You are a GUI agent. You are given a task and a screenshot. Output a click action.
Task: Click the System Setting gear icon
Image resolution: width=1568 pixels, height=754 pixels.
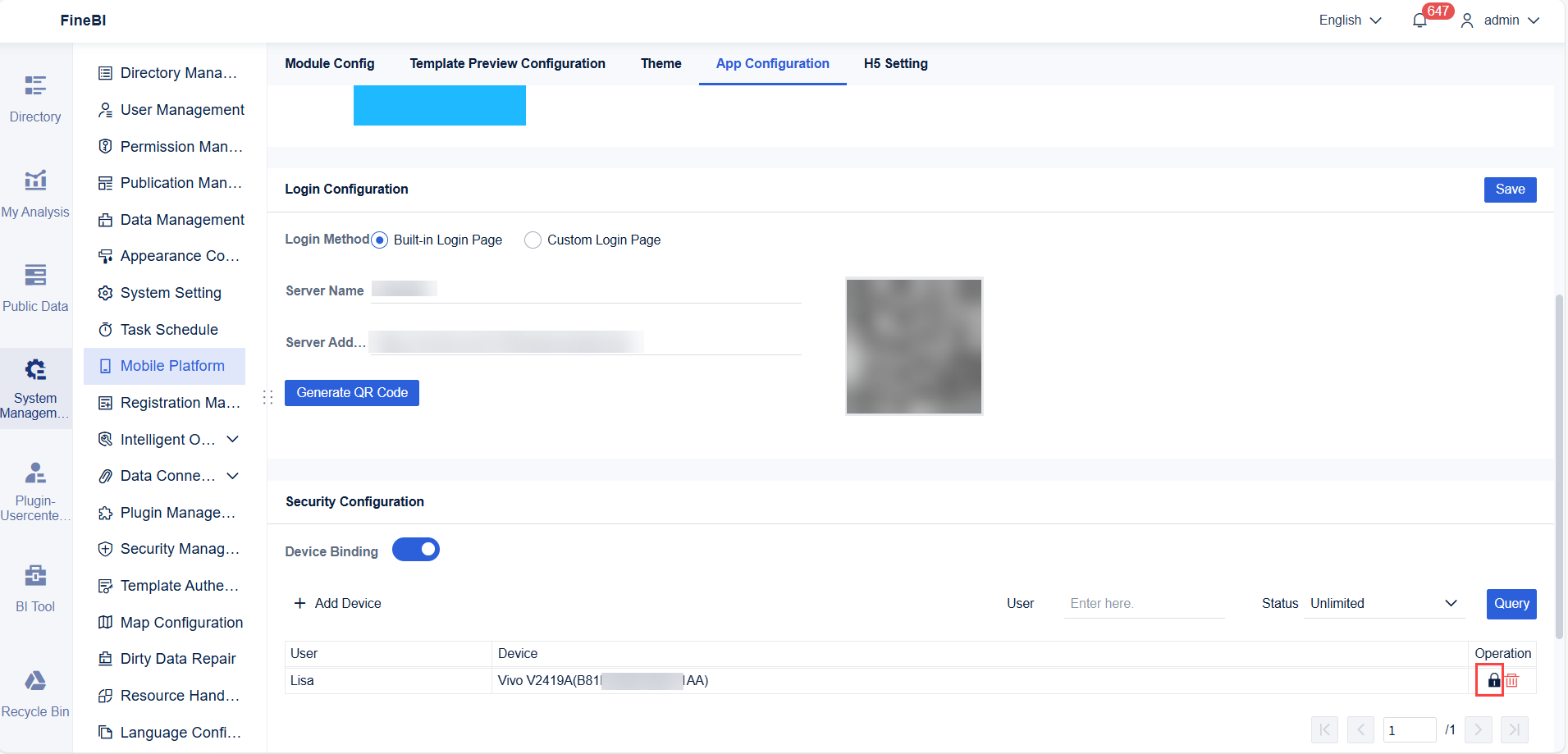click(105, 293)
